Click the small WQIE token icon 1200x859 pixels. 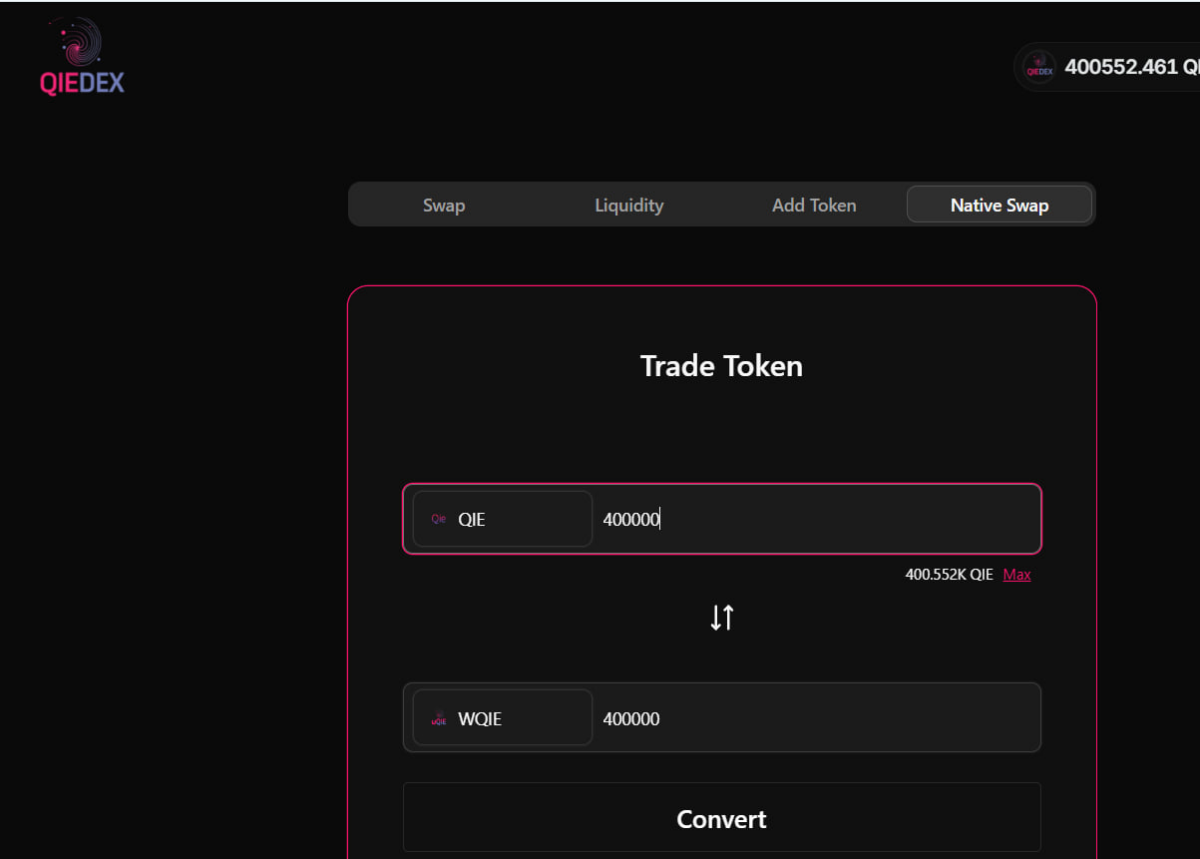[x=438, y=718]
